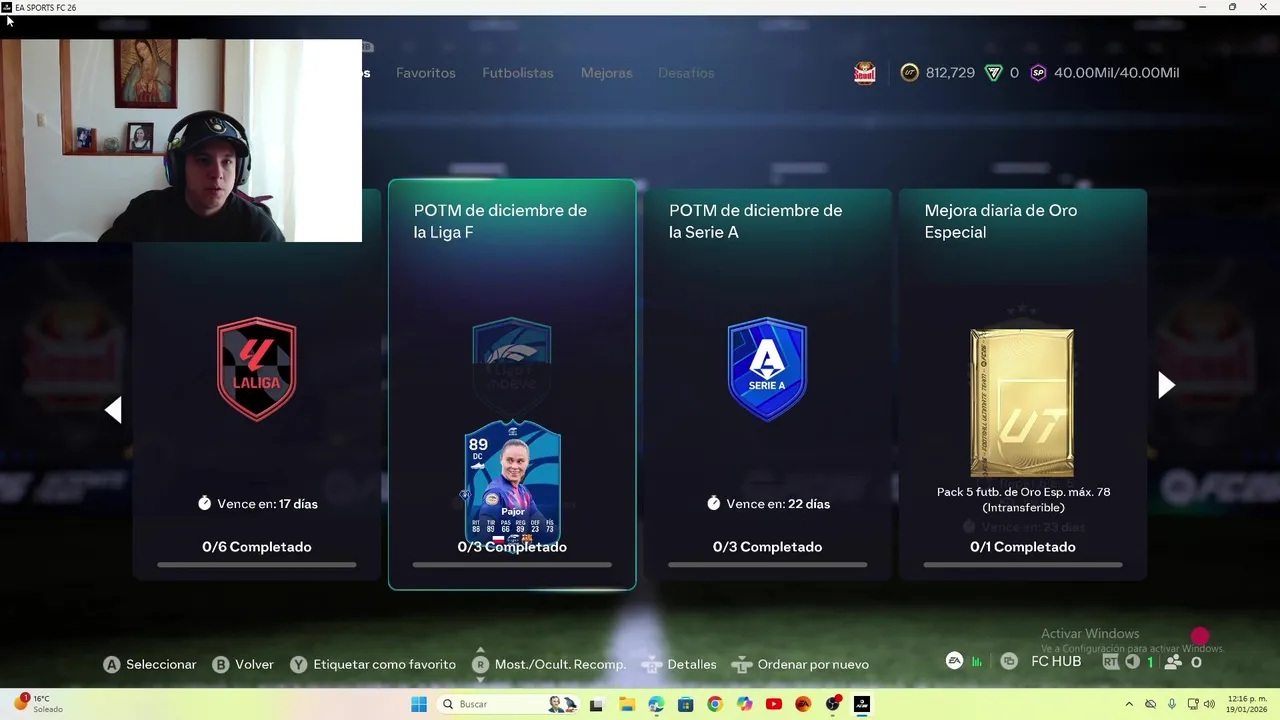
Task: Go to previous challenge with left arrow
Action: click(x=113, y=409)
